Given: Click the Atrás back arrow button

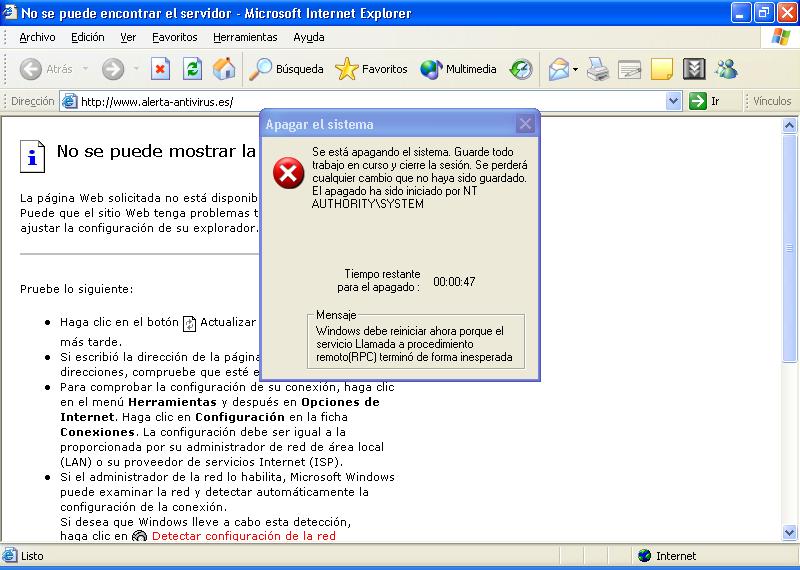Looking at the screenshot, I should [x=46, y=69].
